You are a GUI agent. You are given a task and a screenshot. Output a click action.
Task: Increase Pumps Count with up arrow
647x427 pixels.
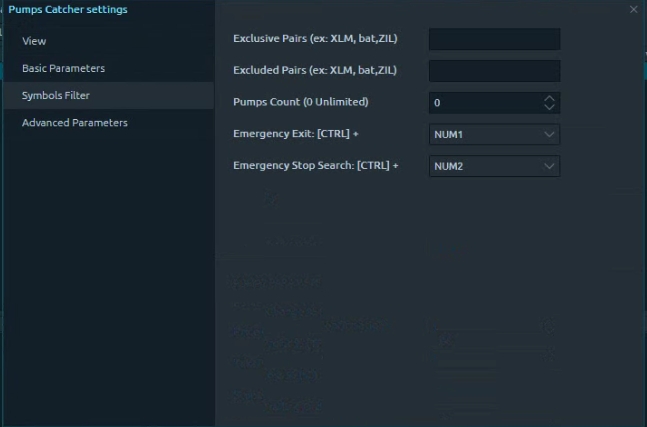coord(549,99)
